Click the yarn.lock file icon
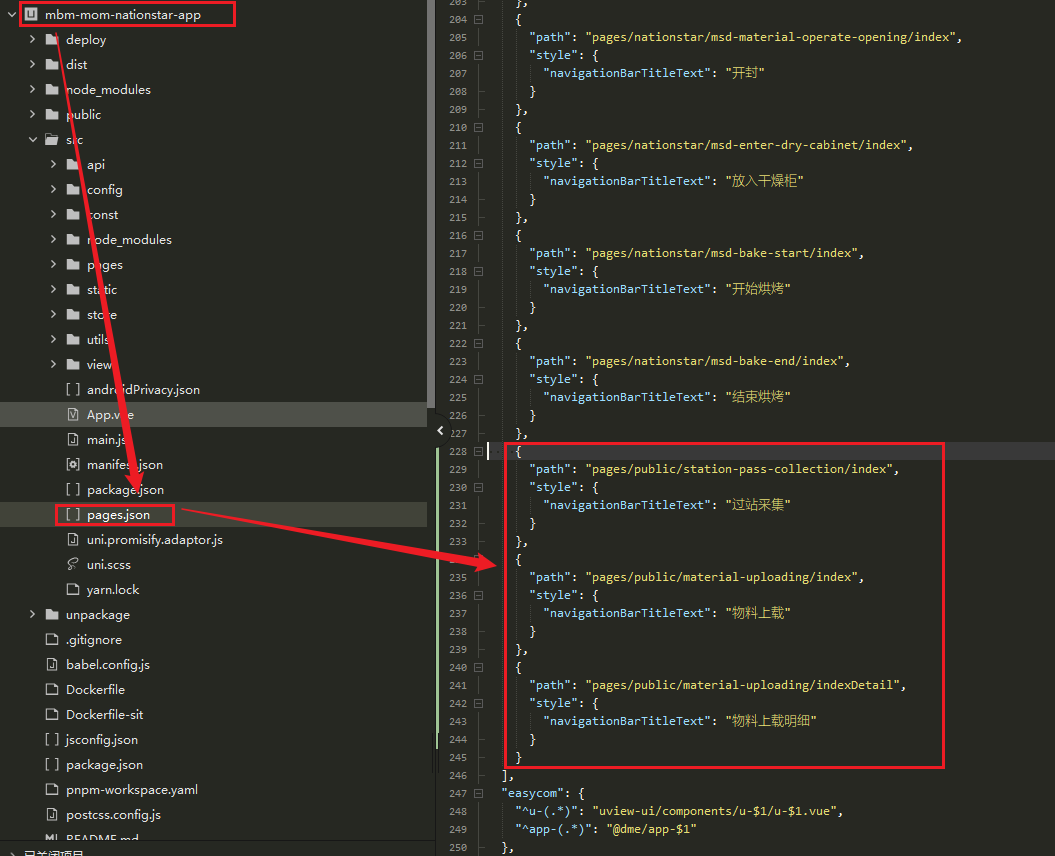Image resolution: width=1055 pixels, height=856 pixels. [x=72, y=590]
